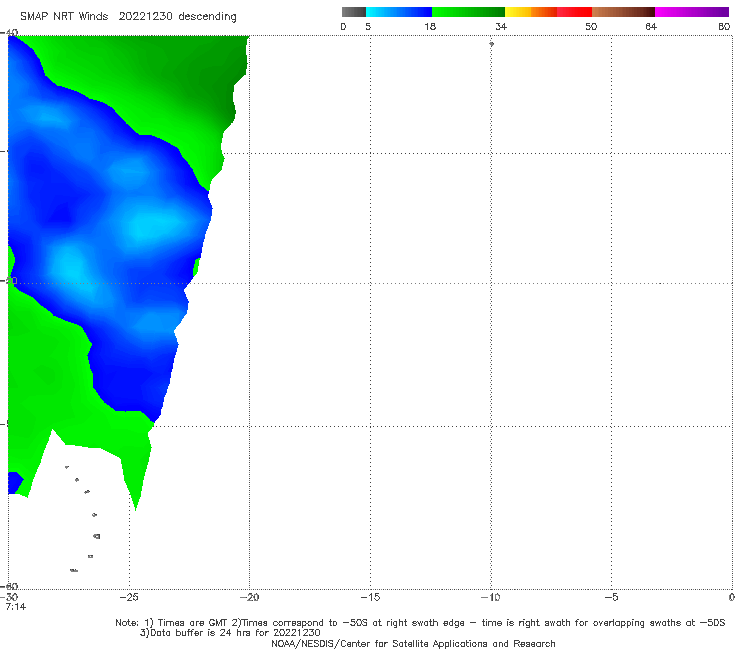Screen dimensions: 740x650
Task: Click the magenta-purple segment of the color bar
Action: (x=692, y=12)
